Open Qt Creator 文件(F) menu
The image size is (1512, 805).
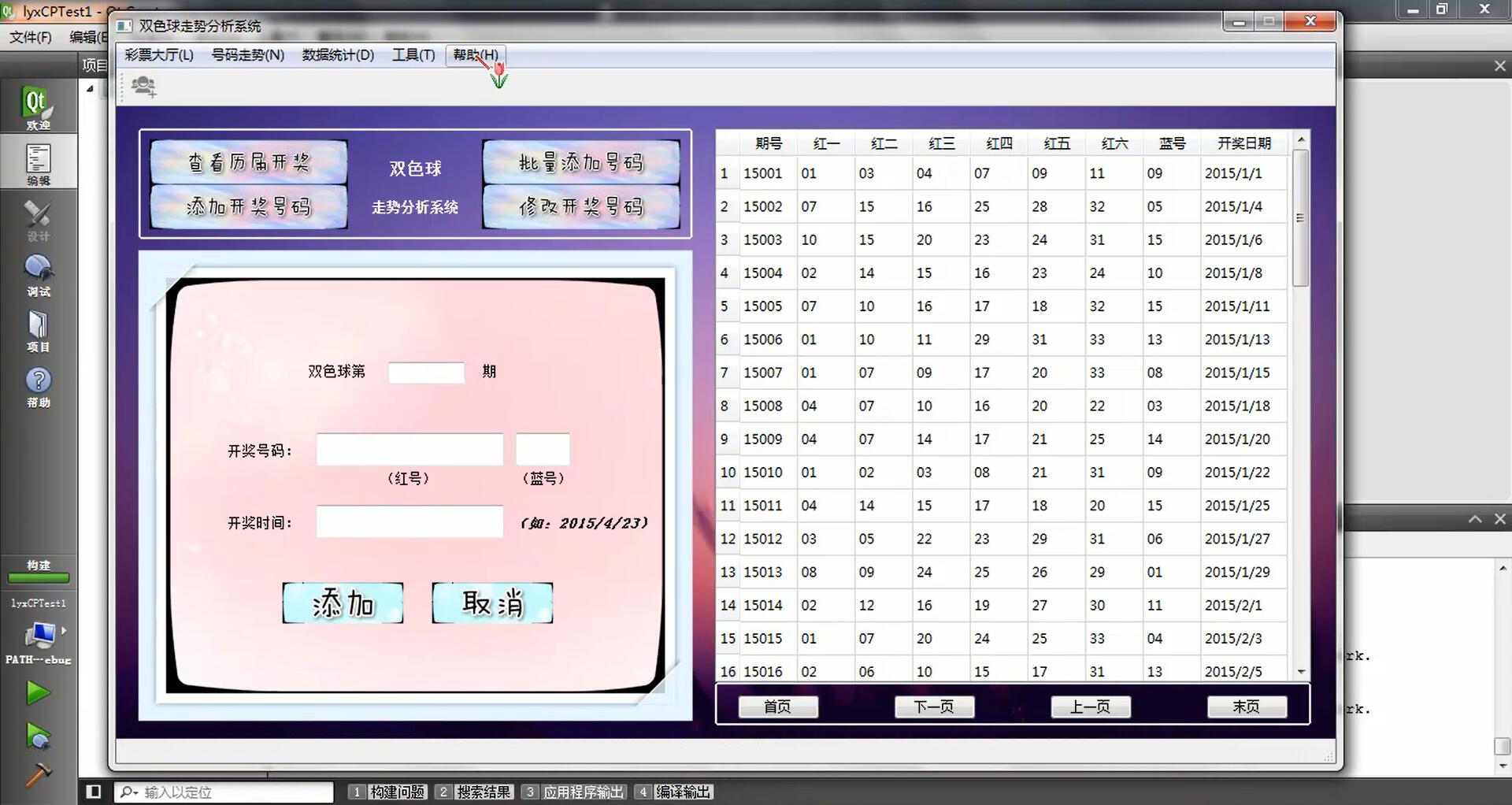(x=31, y=37)
